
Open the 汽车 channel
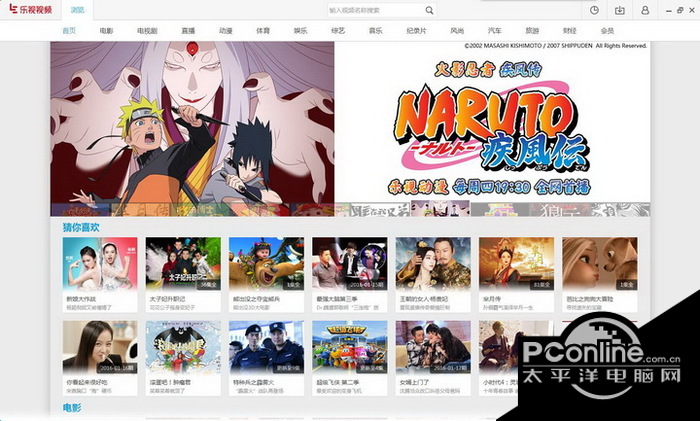(x=495, y=31)
